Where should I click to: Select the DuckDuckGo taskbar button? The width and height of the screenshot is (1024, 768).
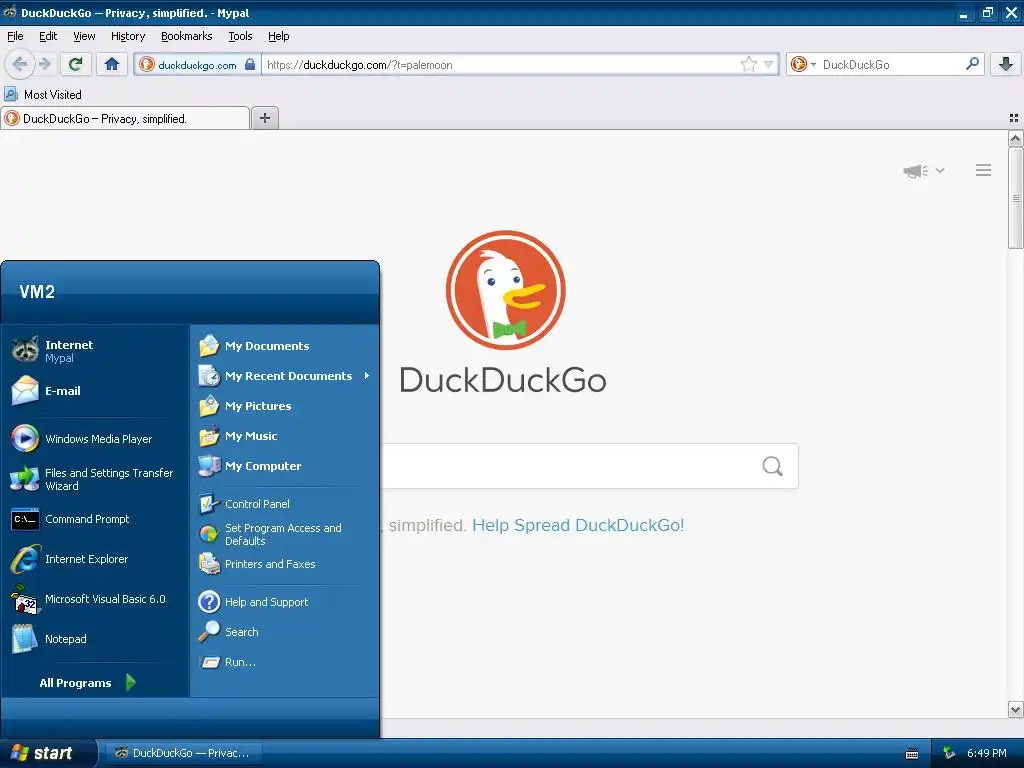click(x=183, y=753)
